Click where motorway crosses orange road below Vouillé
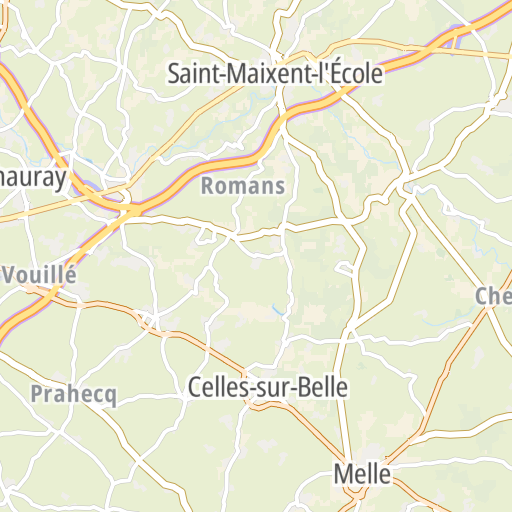Viewport: 512px width, 512px height. [52, 295]
